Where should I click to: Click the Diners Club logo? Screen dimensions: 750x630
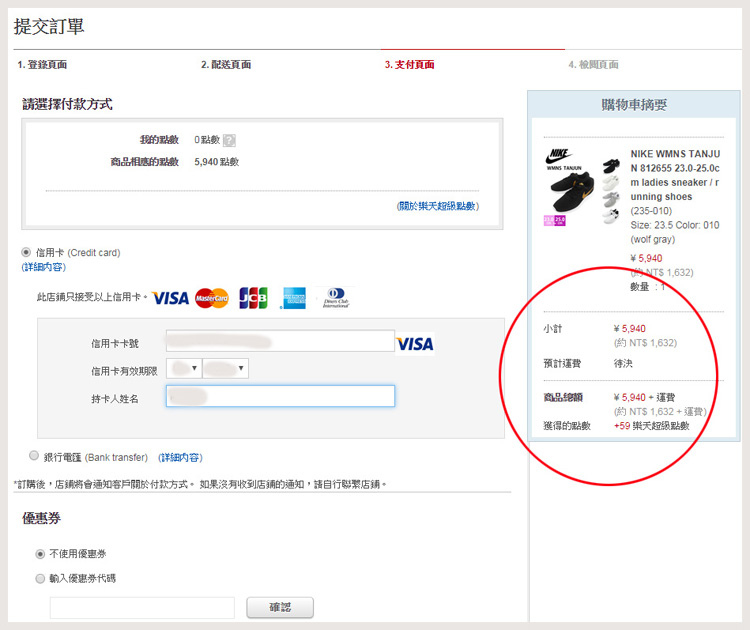[x=336, y=298]
